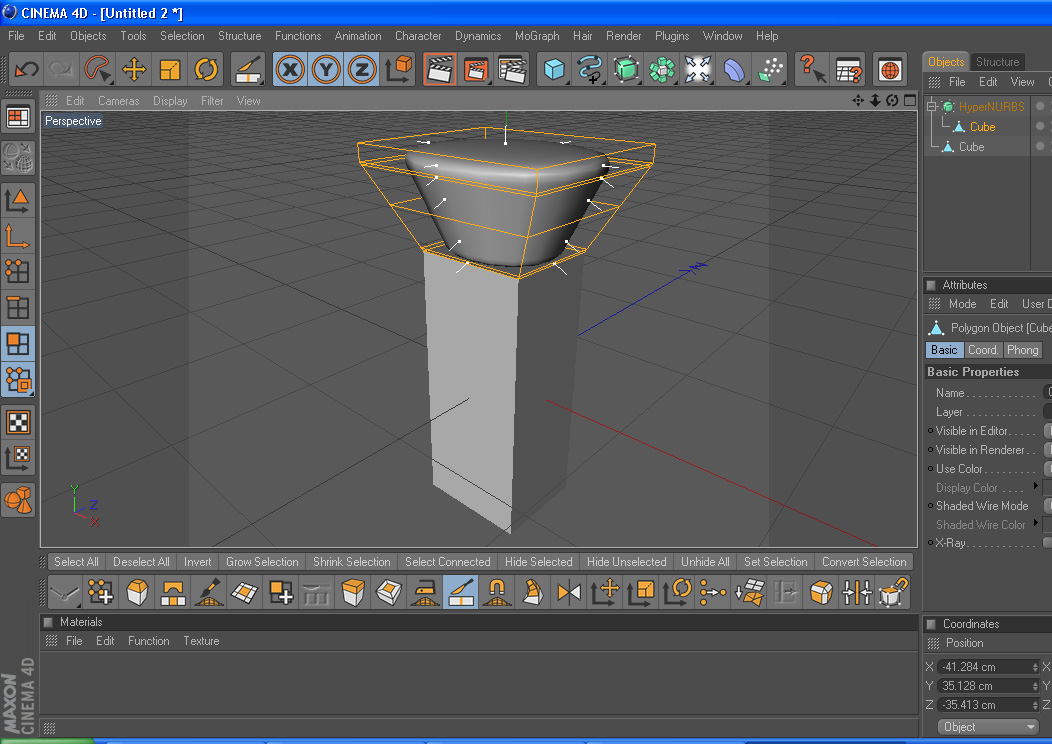
Task: Click the Undo arrow icon
Action: (x=27, y=69)
